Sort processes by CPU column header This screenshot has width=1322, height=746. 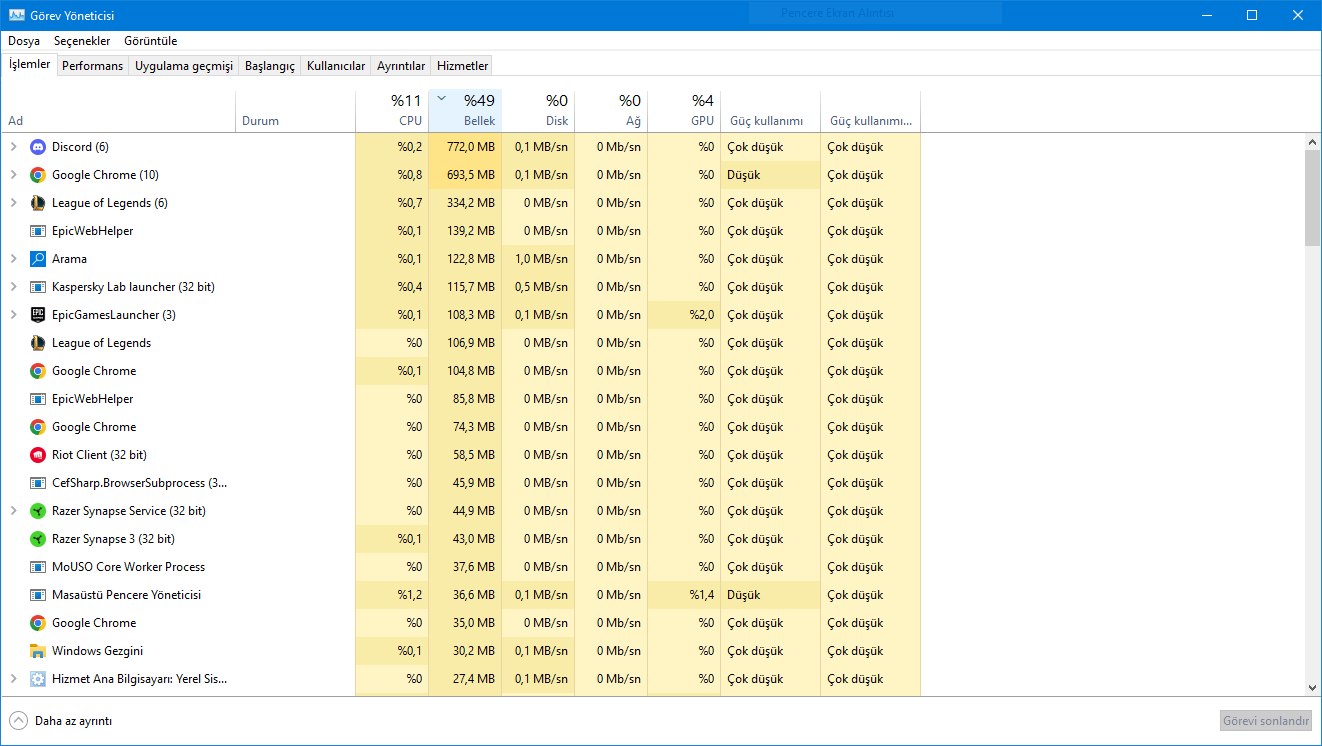pyautogui.click(x=392, y=111)
